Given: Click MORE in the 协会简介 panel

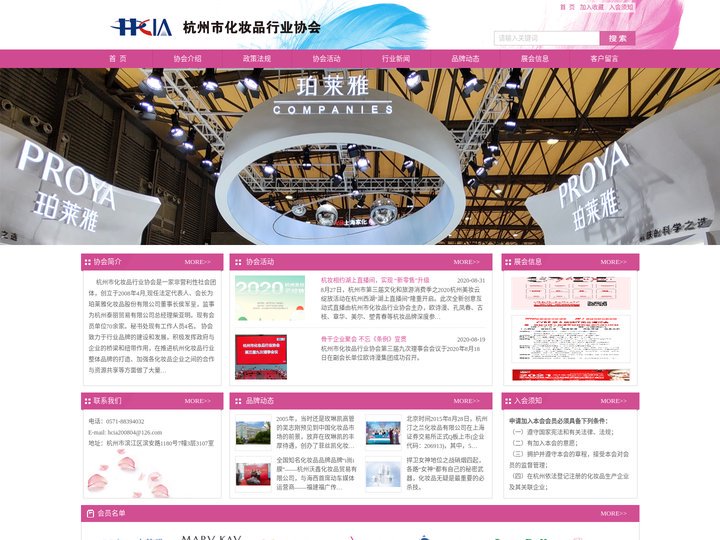Looking at the screenshot, I should point(197,262).
